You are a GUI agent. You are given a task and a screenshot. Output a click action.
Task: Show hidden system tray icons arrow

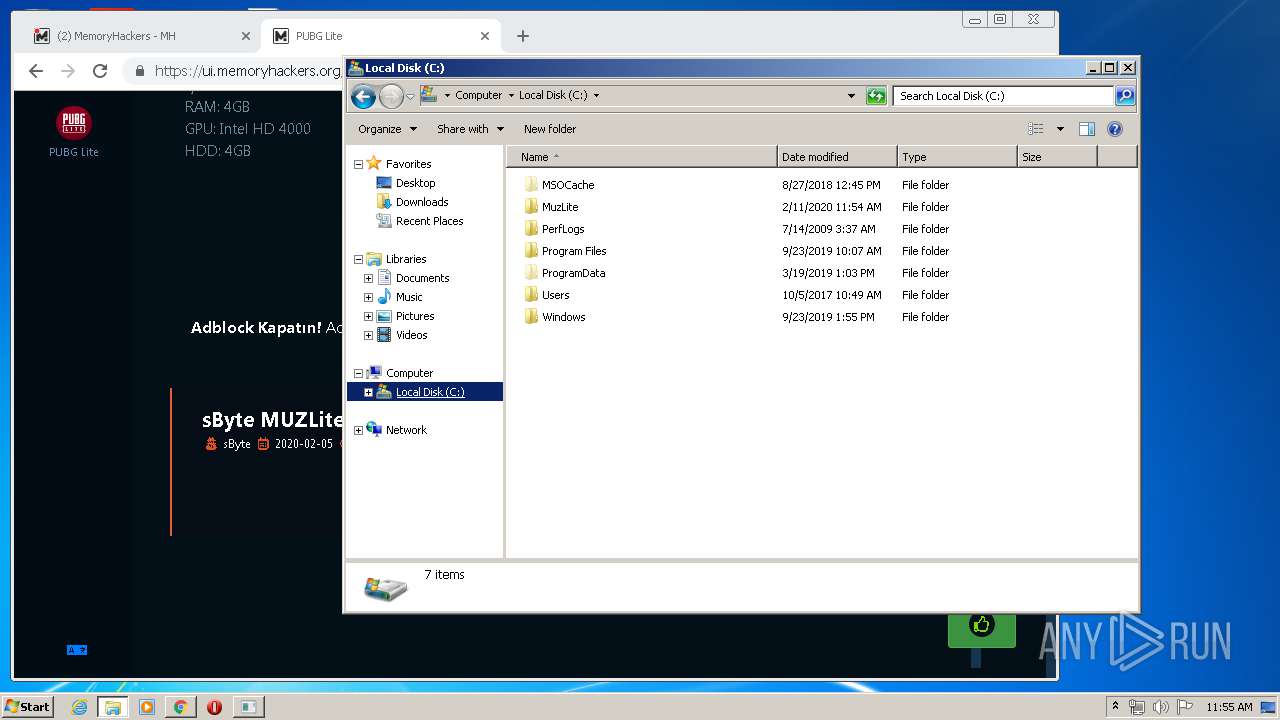(1115, 707)
